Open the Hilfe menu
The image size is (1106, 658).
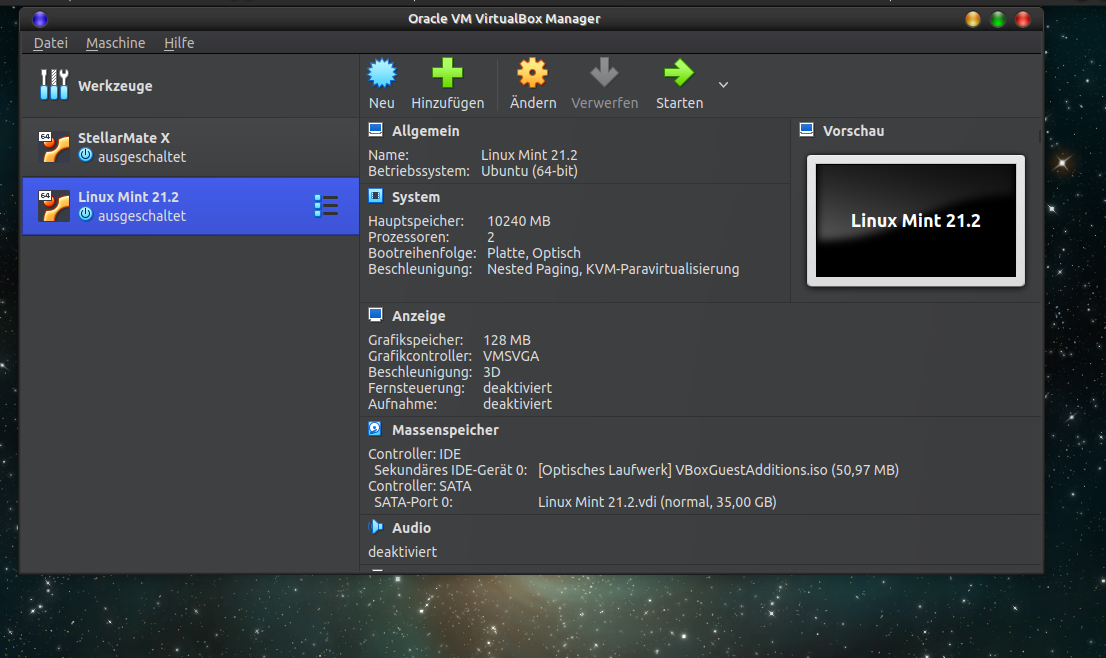point(179,43)
